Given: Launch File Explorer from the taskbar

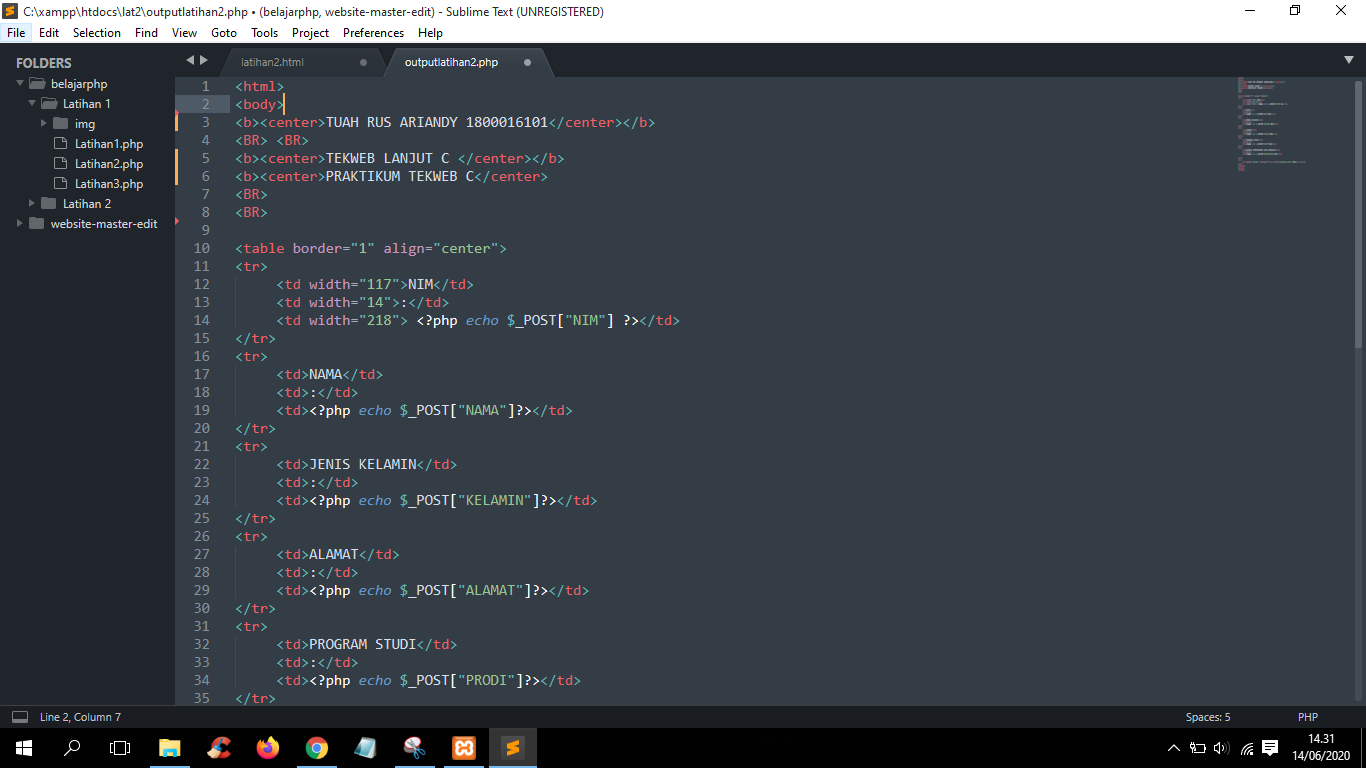Looking at the screenshot, I should (x=170, y=748).
